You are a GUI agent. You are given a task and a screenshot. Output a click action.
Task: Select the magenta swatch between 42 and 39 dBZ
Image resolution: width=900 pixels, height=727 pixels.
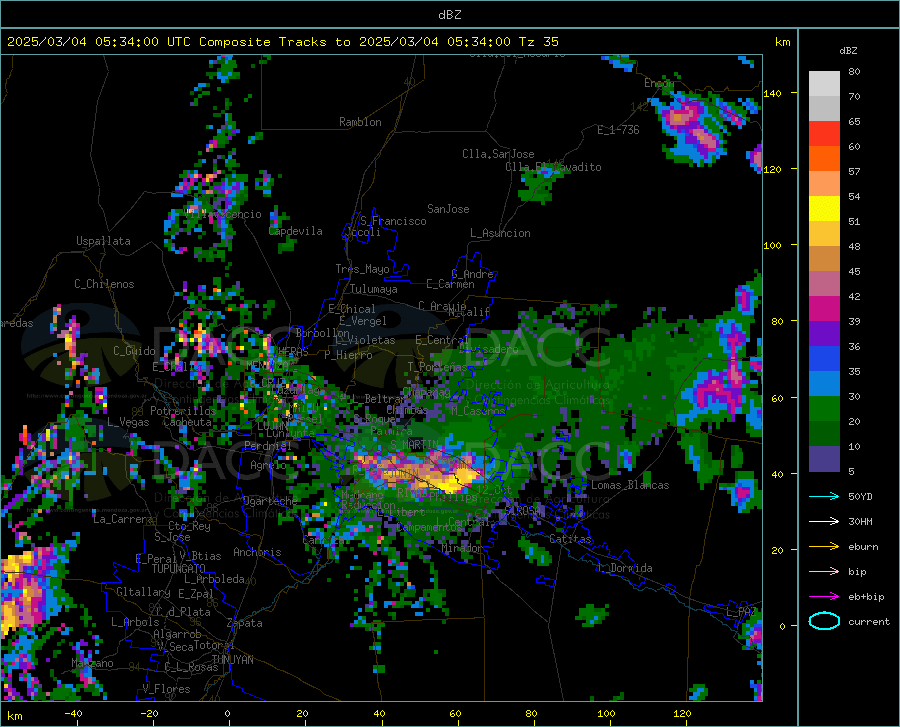pyautogui.click(x=824, y=309)
